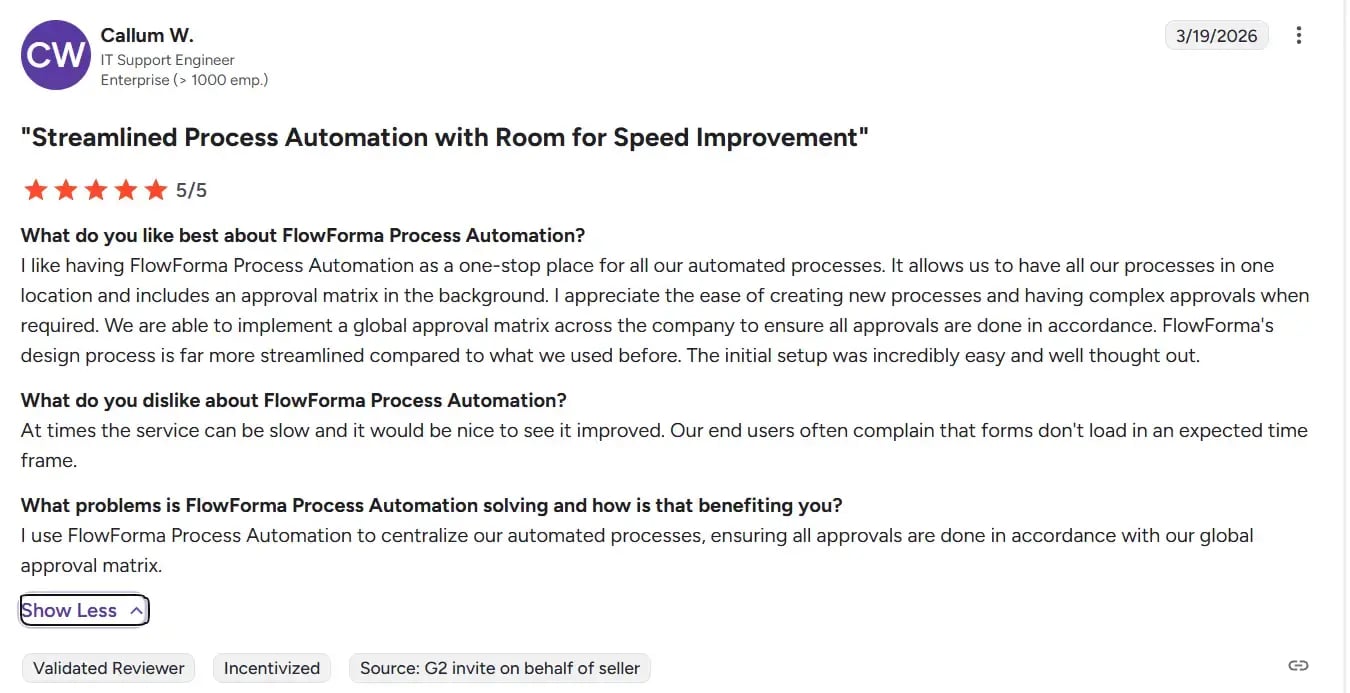Open reviewer name Callum W.
The width and height of the screenshot is (1350, 693).
pyautogui.click(x=147, y=35)
